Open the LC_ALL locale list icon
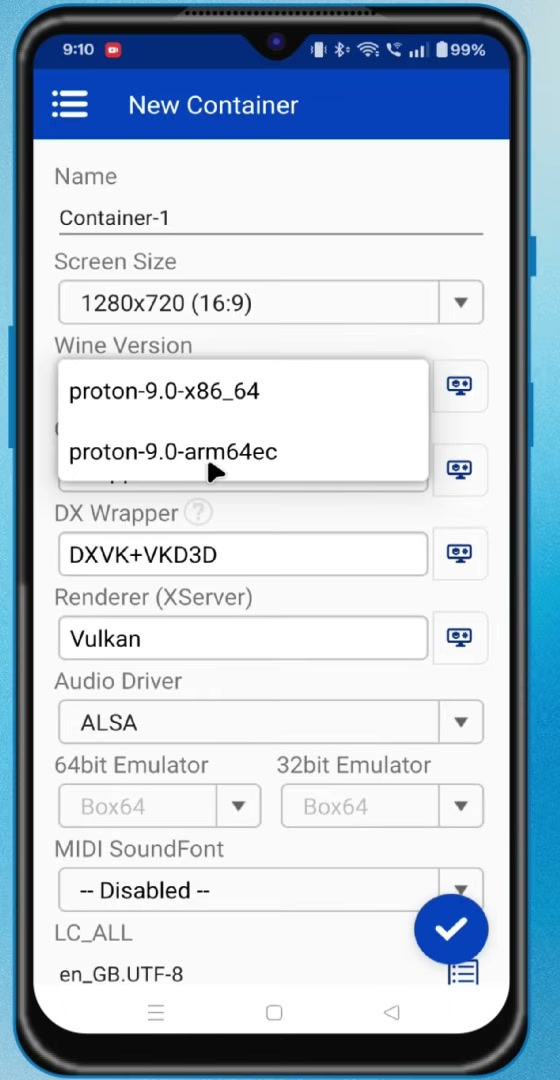 click(x=463, y=973)
